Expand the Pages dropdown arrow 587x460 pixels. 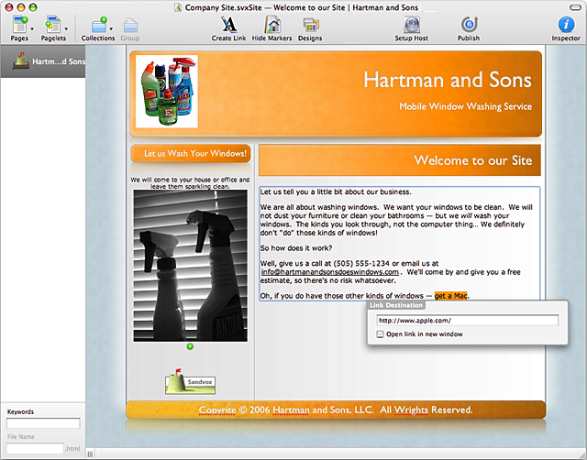click(32, 28)
